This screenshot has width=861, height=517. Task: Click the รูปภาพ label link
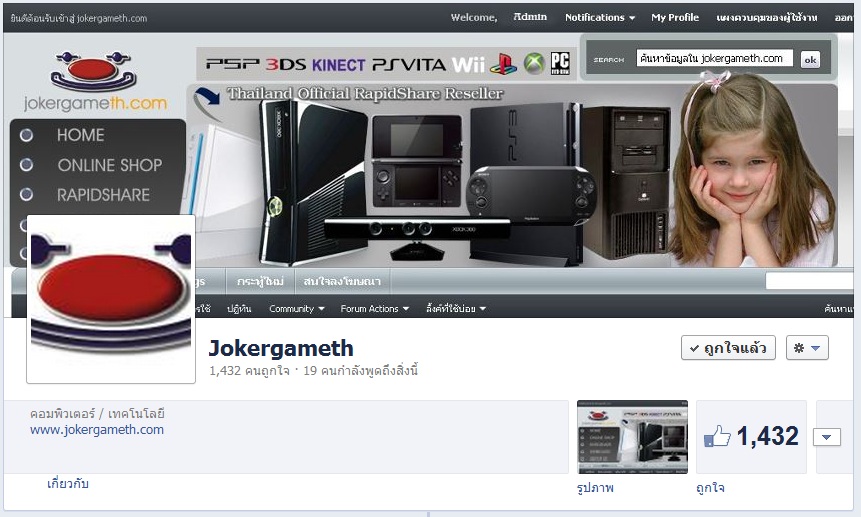tap(595, 487)
